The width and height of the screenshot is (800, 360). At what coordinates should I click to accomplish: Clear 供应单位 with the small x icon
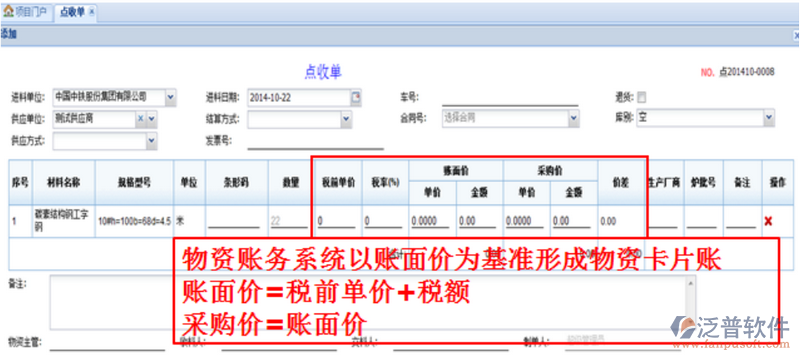point(140,119)
